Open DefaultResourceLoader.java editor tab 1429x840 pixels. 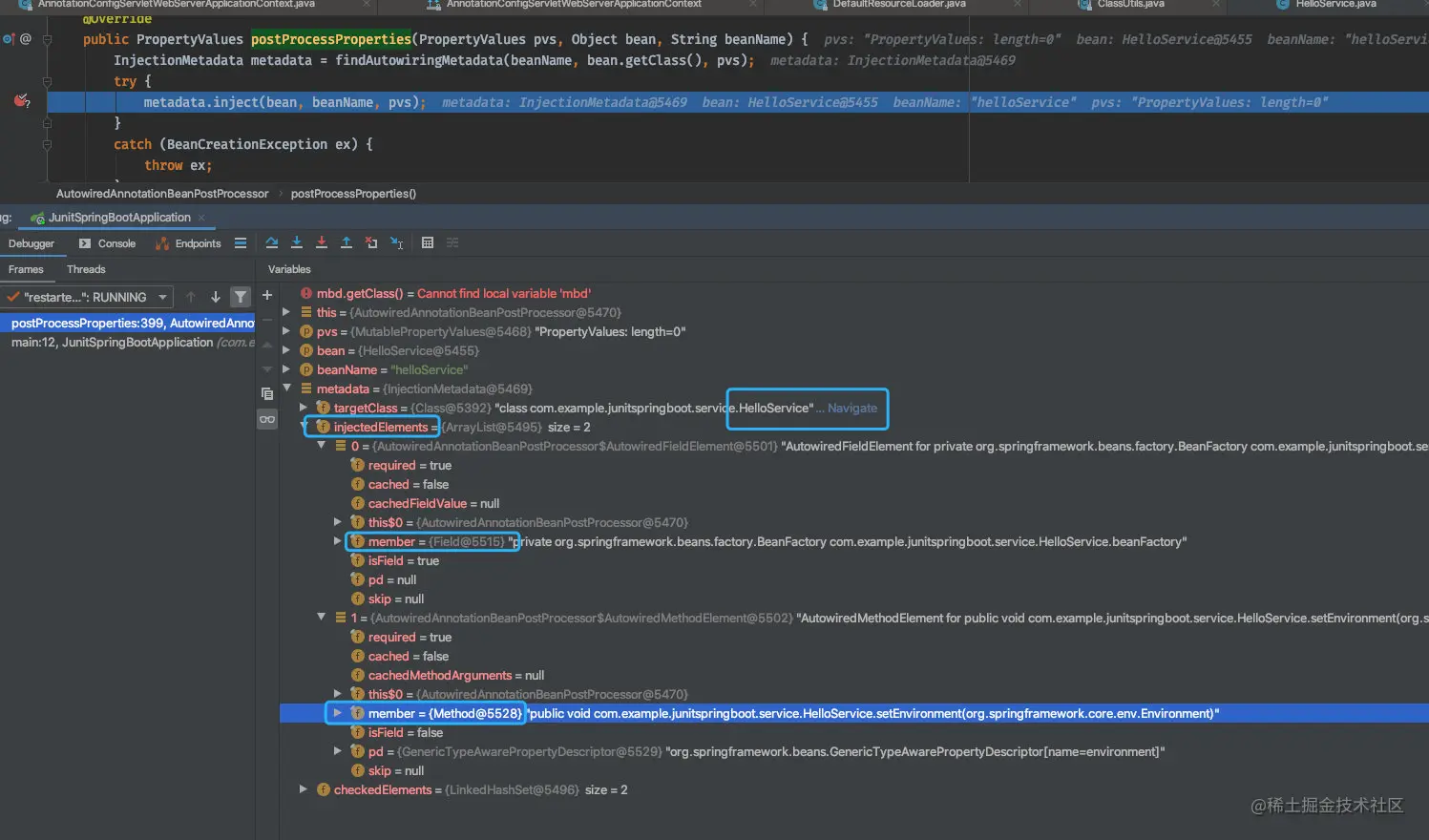(x=899, y=5)
